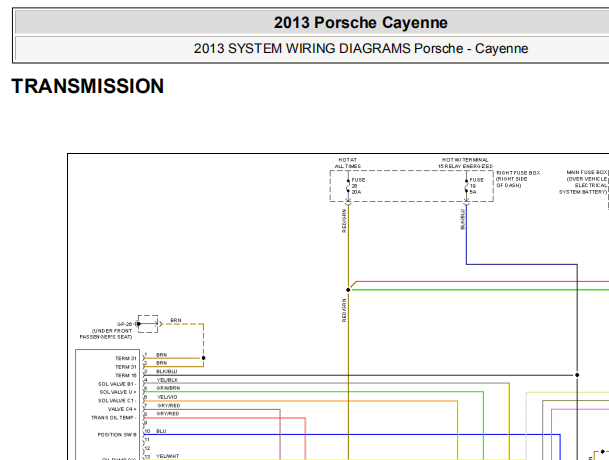Click the YEL/VIO wire label

tap(167, 397)
